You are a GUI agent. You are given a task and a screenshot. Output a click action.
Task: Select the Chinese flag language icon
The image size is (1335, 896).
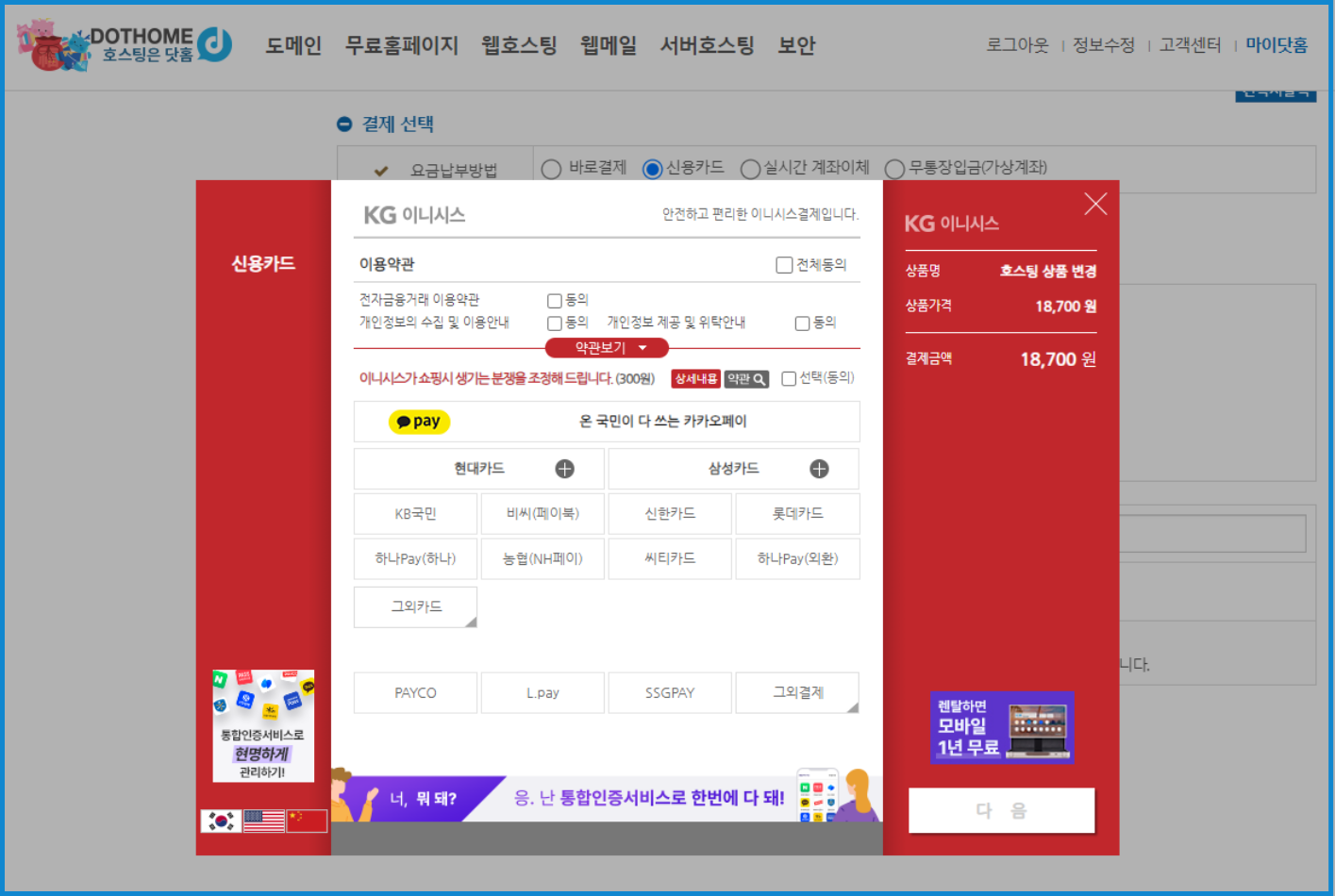pos(307,821)
